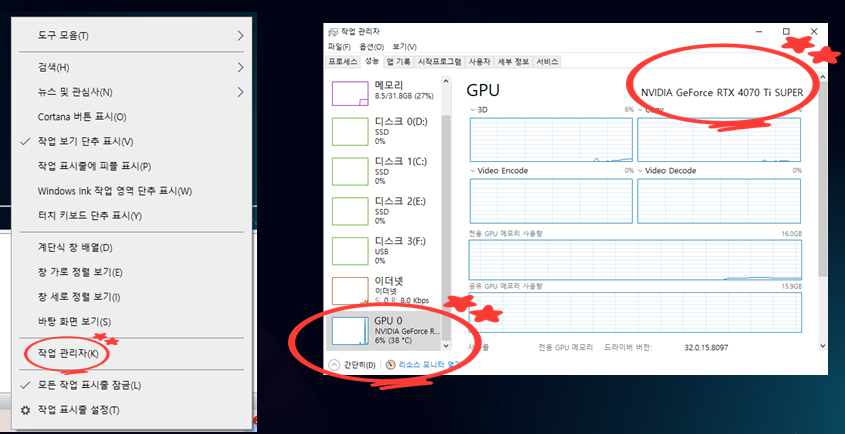Enable 작업 표시줄에 피플 표시(P)
The width and height of the screenshot is (845, 434).
(x=131, y=167)
